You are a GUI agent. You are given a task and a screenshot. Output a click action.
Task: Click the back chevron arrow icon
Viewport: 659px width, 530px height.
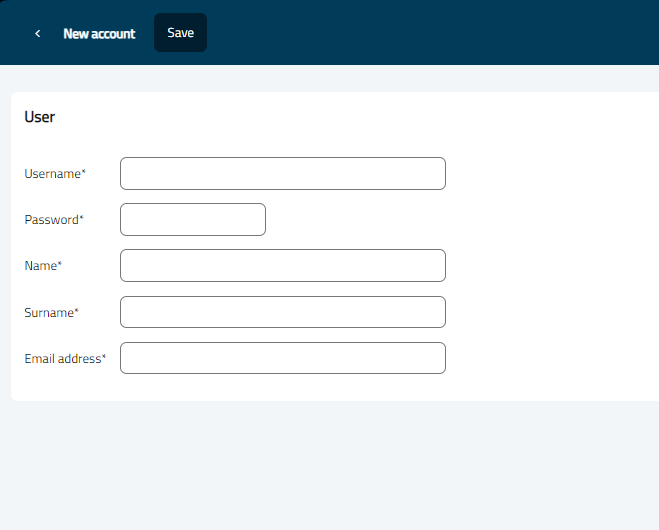38,33
